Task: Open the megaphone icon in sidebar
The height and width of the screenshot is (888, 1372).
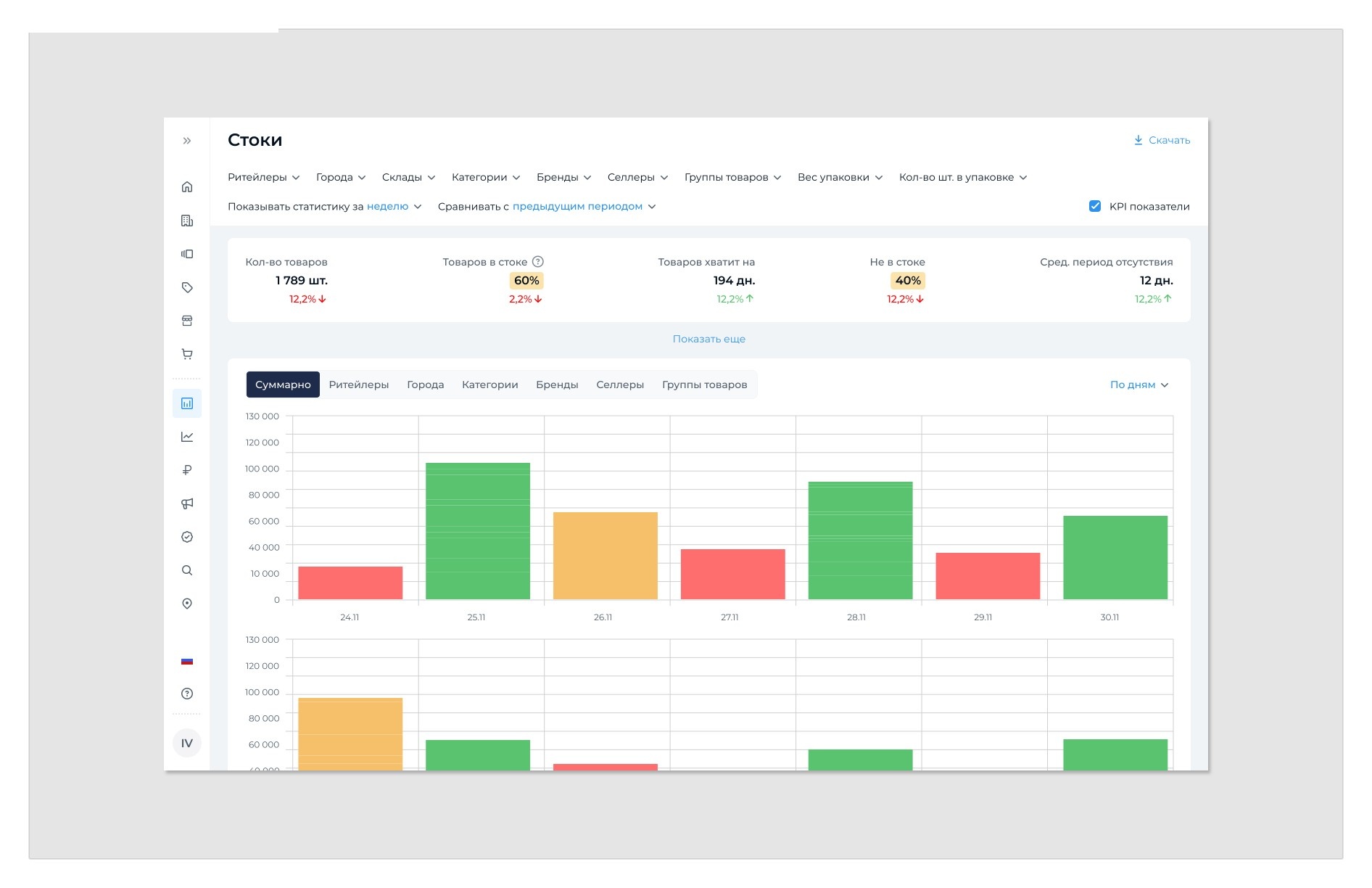Action: coord(187,503)
